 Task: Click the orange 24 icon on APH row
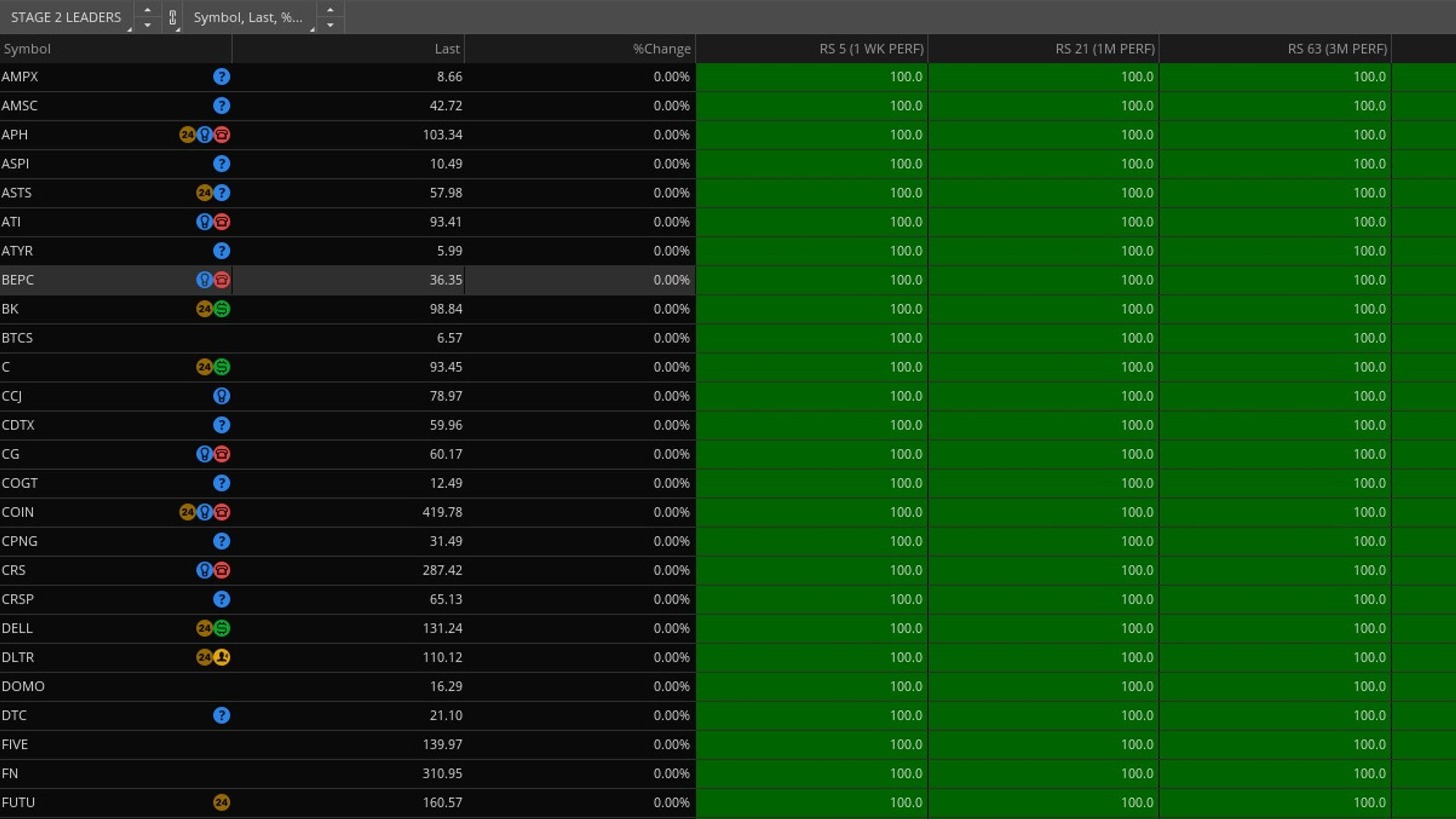[x=187, y=135]
